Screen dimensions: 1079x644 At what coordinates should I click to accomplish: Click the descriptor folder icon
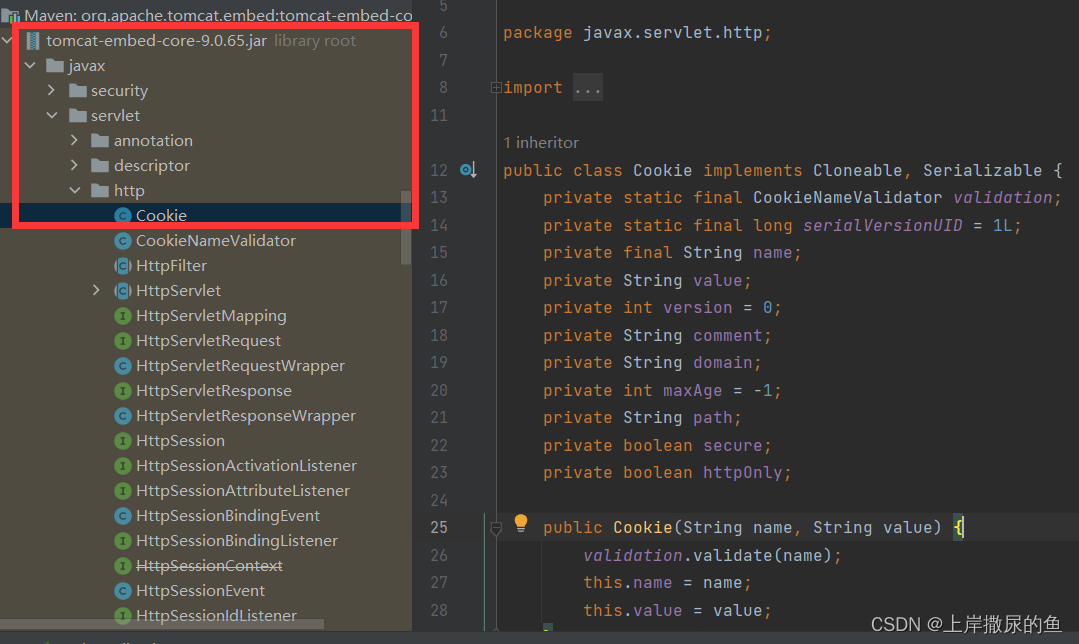coord(100,166)
